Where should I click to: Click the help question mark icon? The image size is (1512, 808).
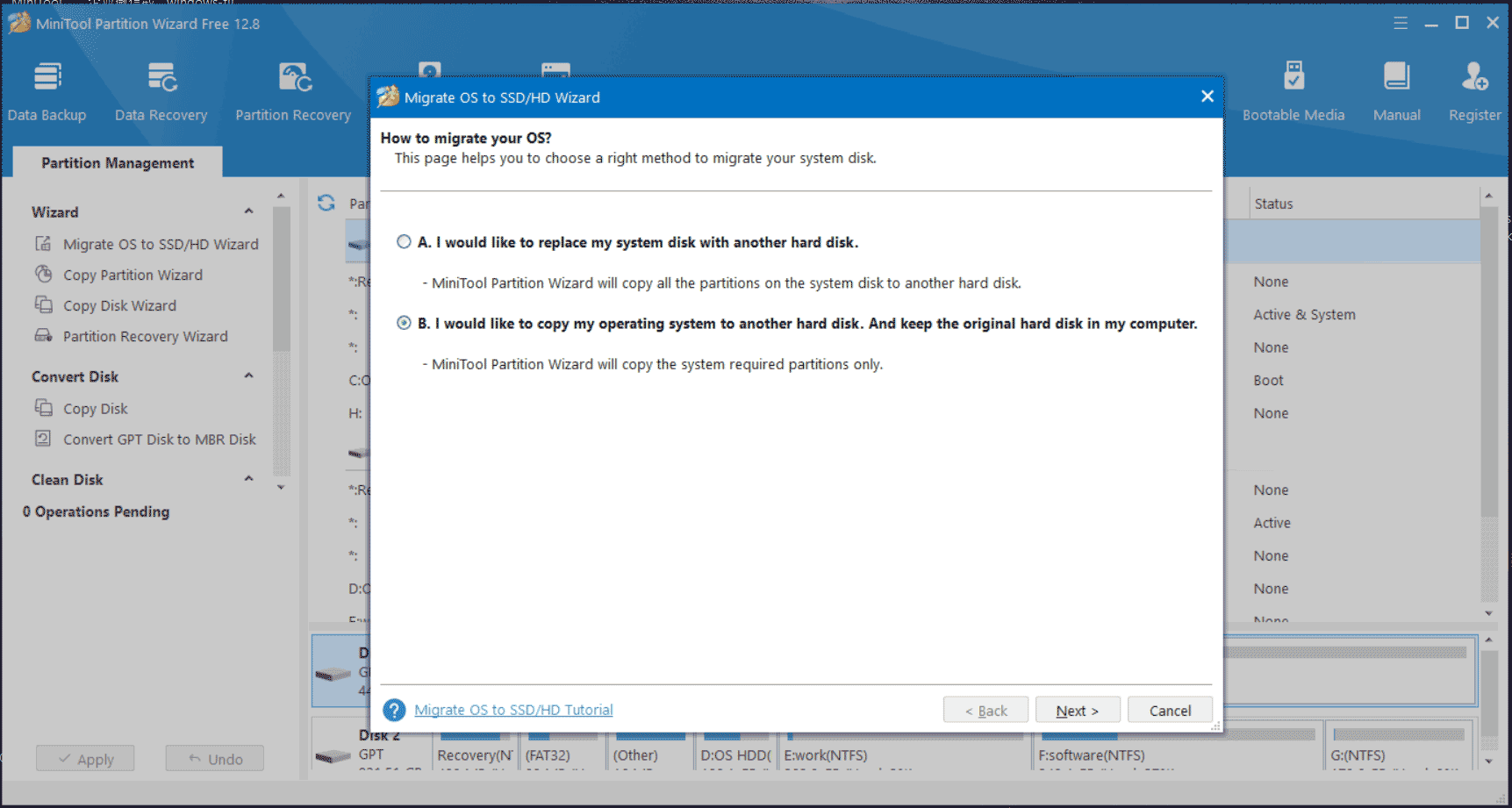(x=394, y=710)
